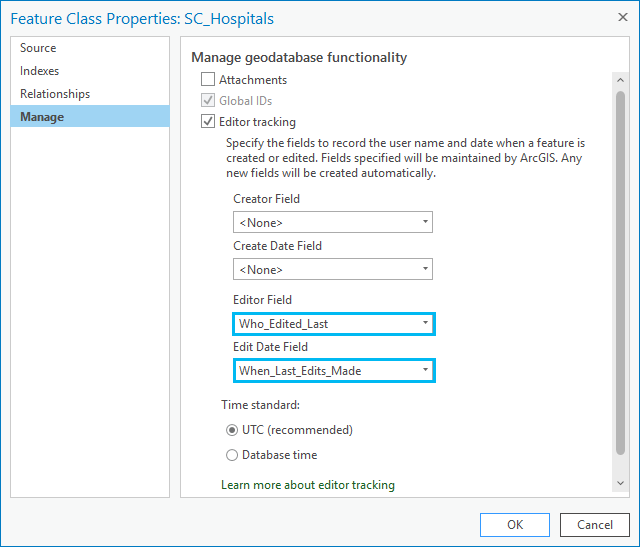Open the Editor Field dropdown arrow
This screenshot has width=640, height=547.
(425, 324)
